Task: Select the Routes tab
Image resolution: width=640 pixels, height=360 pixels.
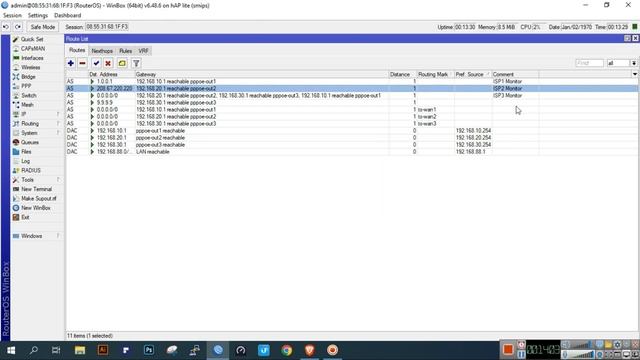Action: [x=77, y=50]
